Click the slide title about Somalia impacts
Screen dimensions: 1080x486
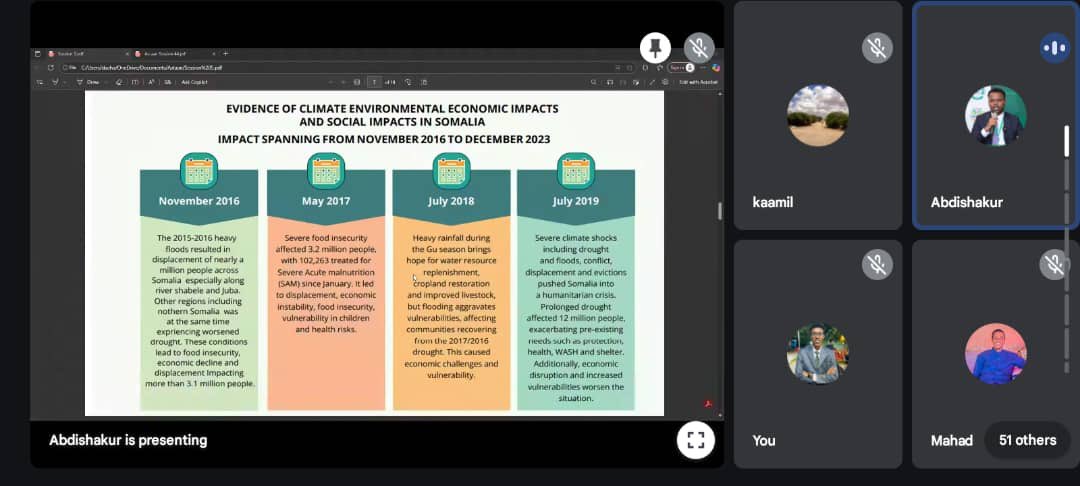tap(392, 115)
